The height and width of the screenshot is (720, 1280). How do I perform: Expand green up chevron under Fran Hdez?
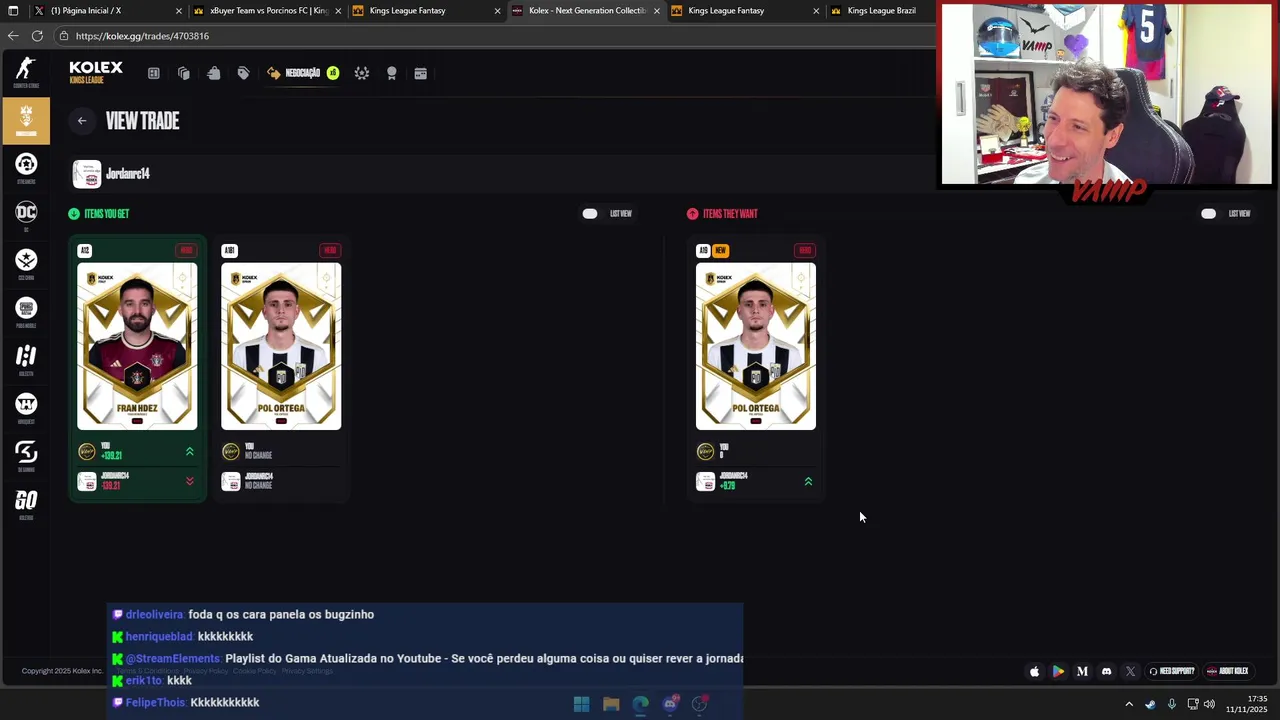coord(190,452)
